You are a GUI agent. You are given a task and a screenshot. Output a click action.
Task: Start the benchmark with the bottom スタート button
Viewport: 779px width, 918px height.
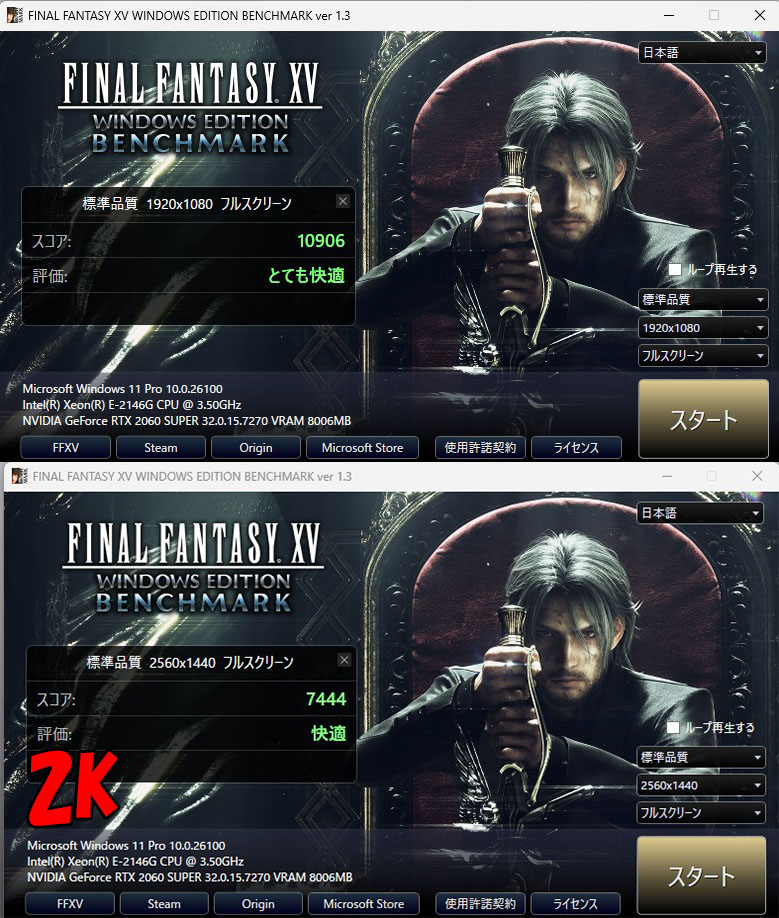click(701, 876)
